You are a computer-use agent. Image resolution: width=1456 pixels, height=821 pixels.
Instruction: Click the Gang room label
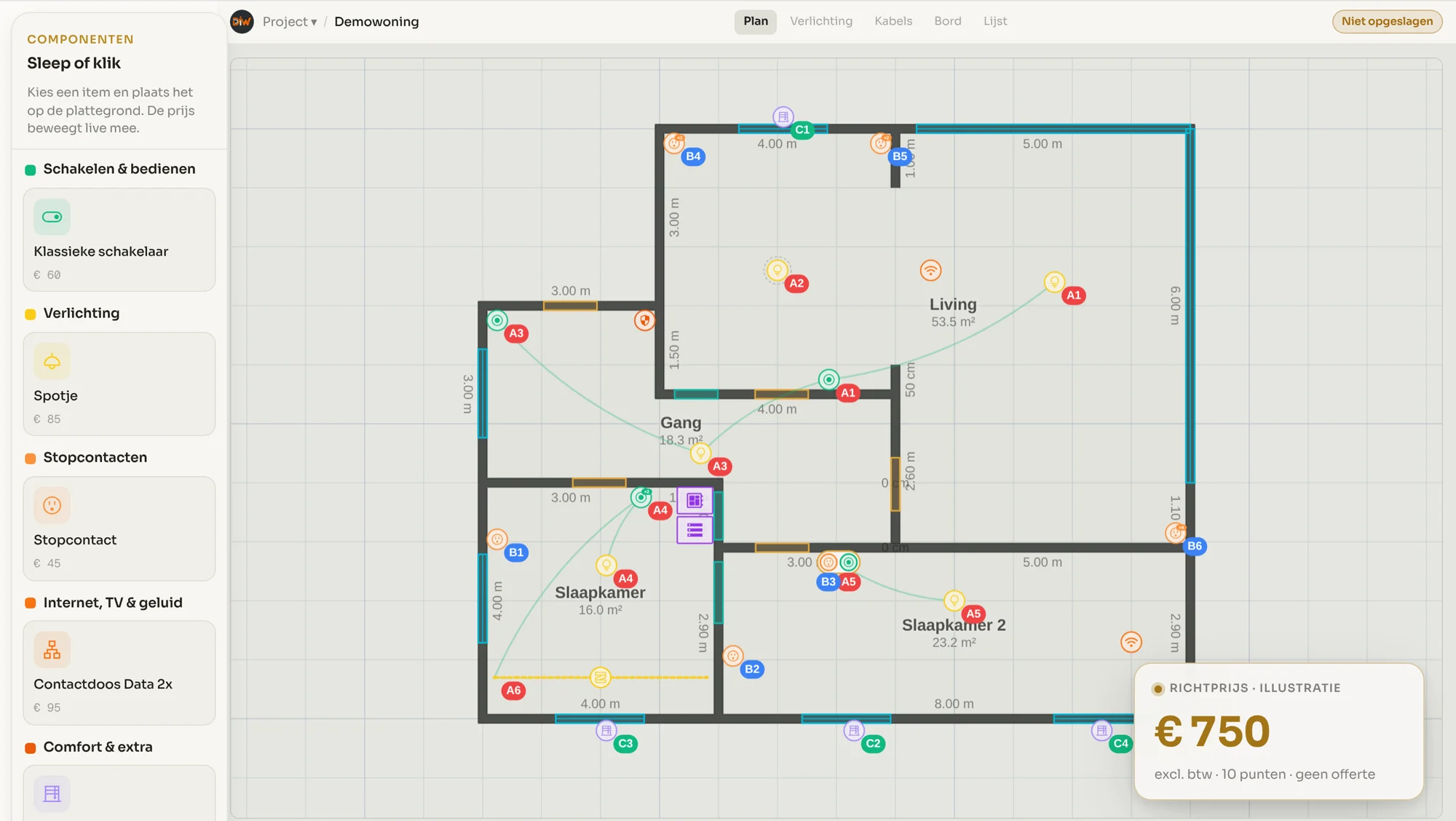681,422
